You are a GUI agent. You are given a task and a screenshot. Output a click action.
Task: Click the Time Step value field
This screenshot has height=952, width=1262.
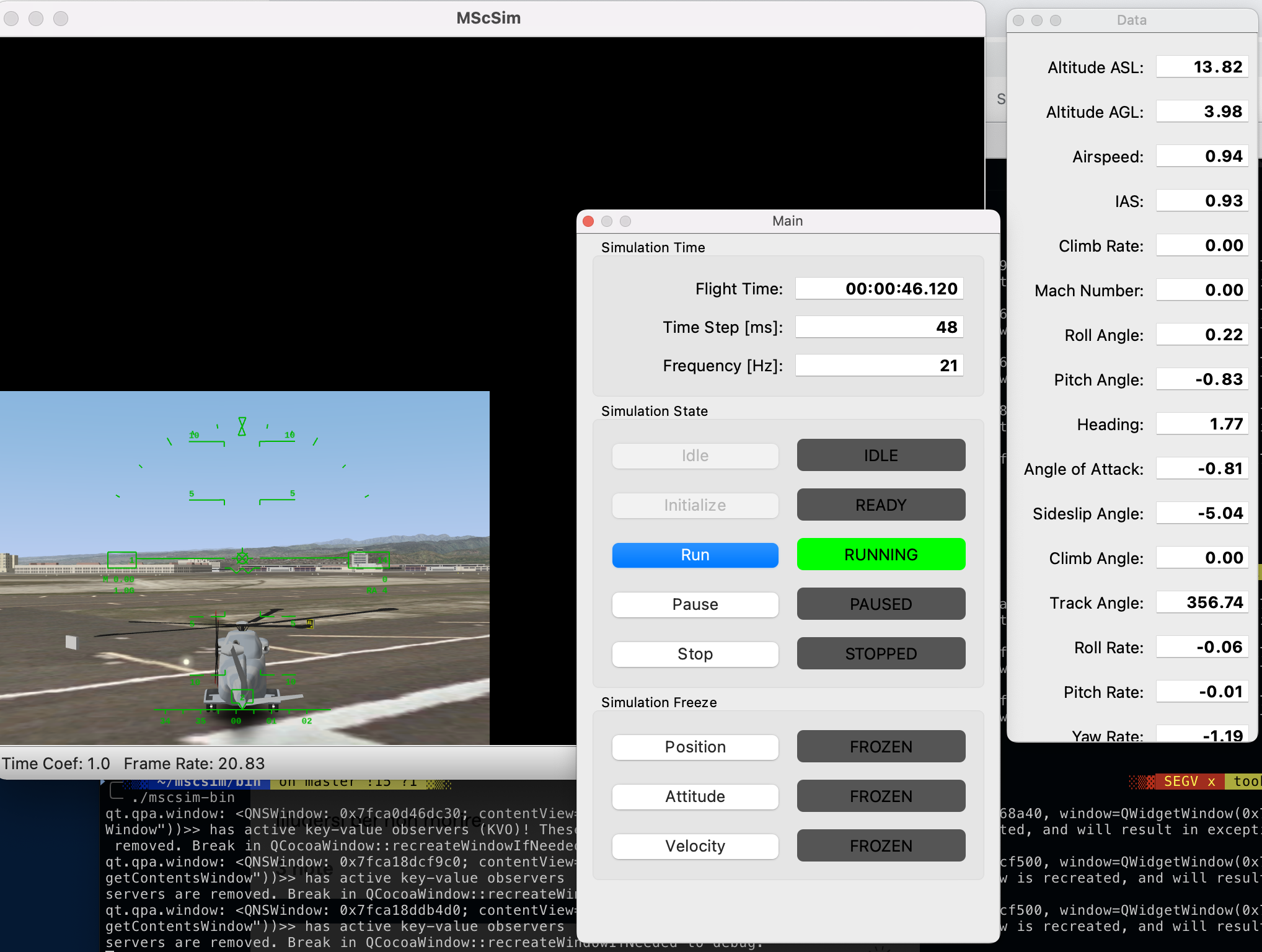click(x=879, y=327)
